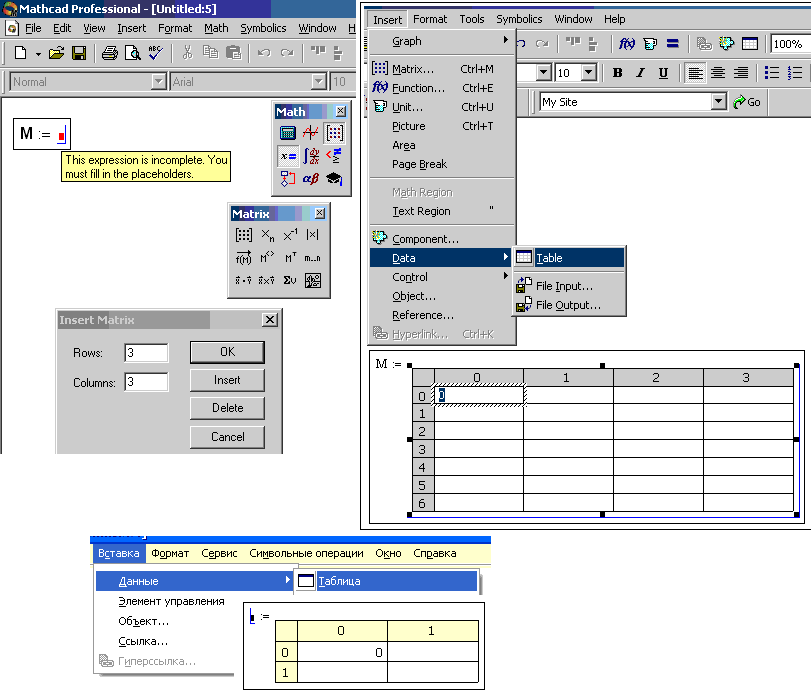
Task: Expand the Graph submenu
Action: (442, 41)
